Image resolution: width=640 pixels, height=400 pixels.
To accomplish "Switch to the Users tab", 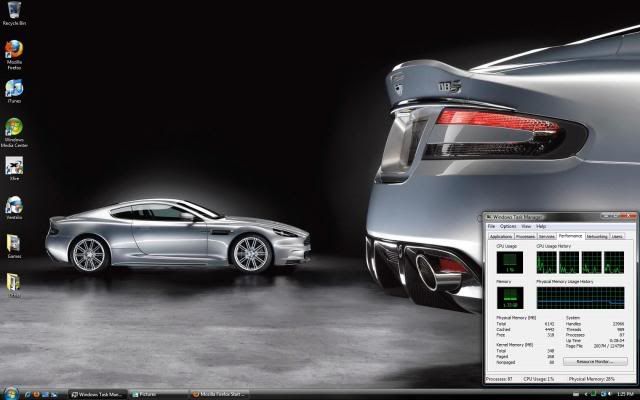I will pyautogui.click(x=618, y=236).
